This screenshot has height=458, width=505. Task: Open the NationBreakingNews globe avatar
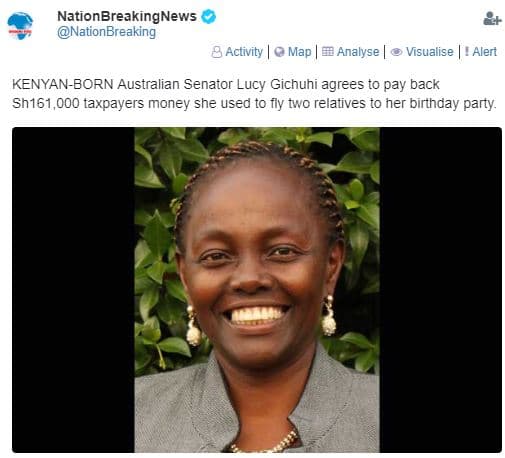pos(20,26)
